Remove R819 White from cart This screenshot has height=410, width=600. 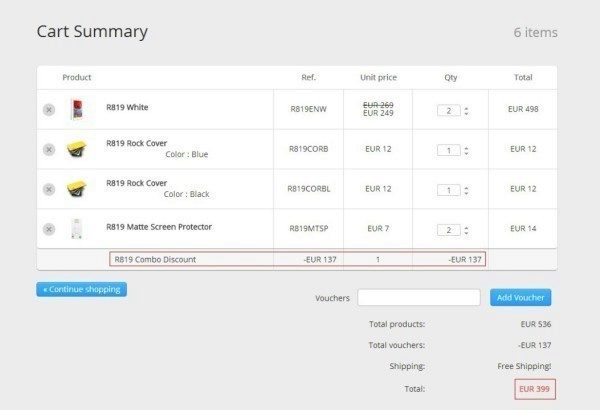click(x=49, y=109)
